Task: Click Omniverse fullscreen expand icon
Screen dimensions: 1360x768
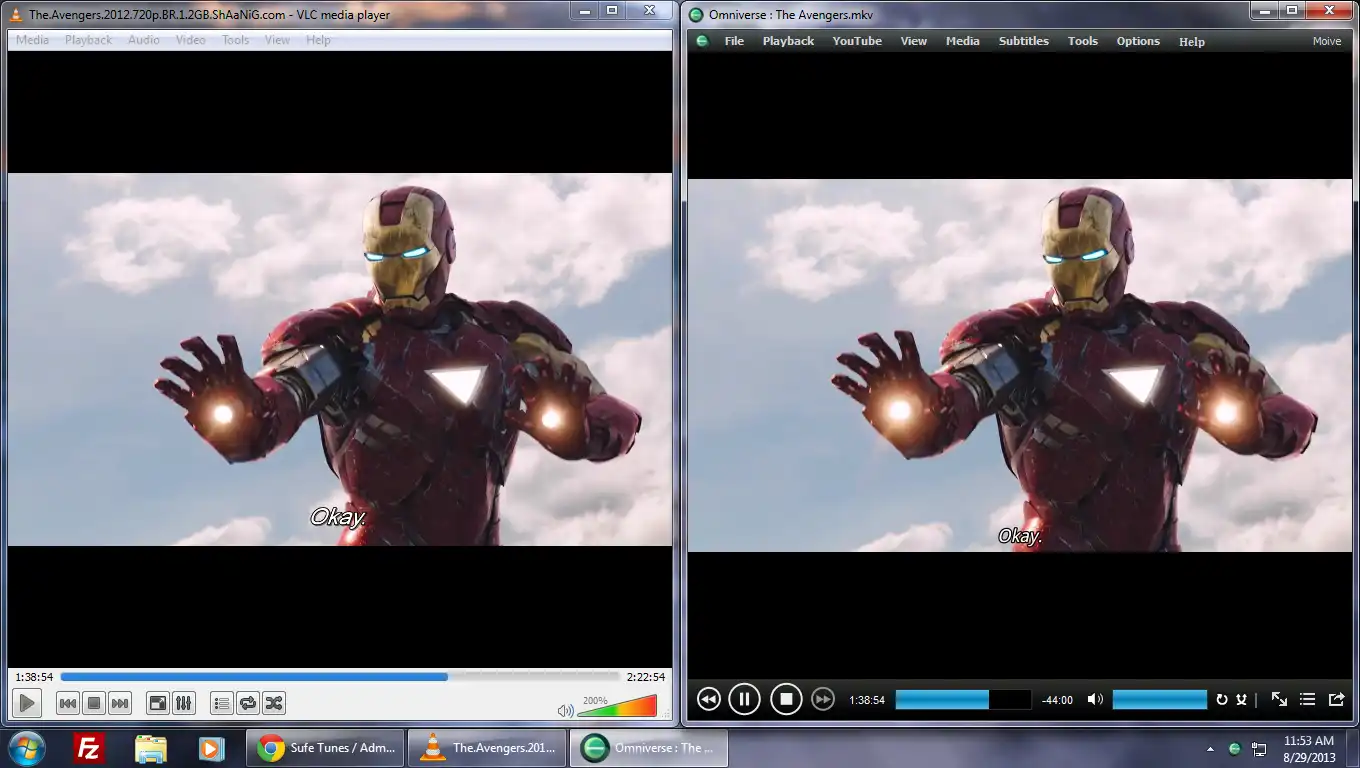Action: click(x=1279, y=699)
